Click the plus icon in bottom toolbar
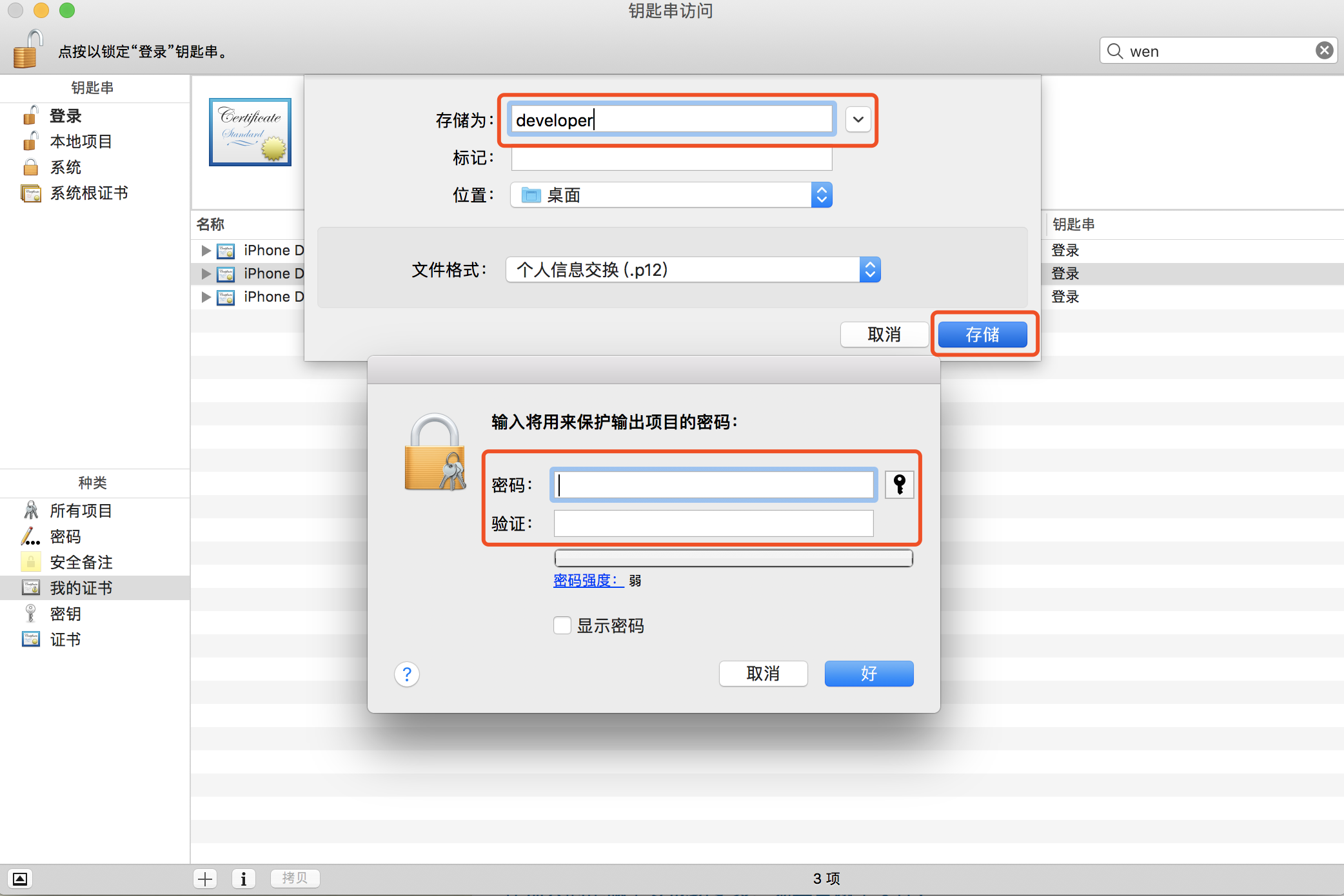 pos(205,879)
